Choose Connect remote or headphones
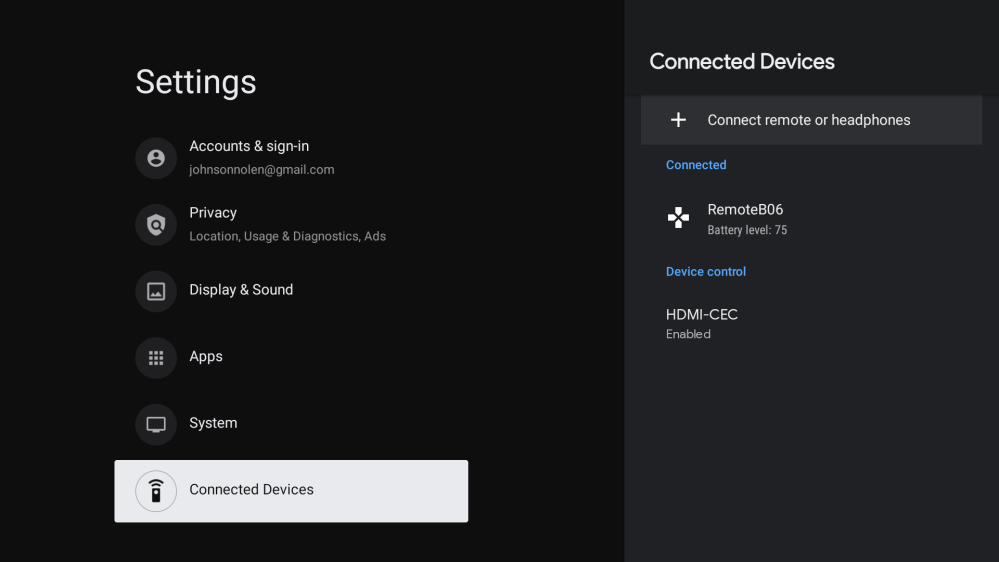 coord(809,120)
